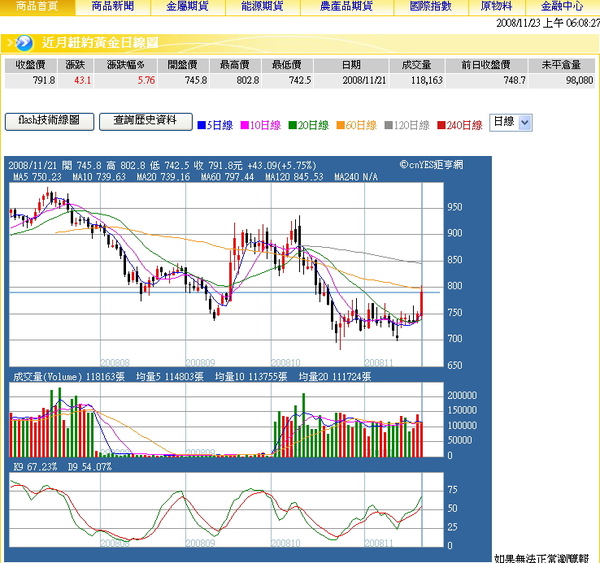Click the latest red candlestick near 800
The height and width of the screenshot is (563, 600).
click(x=422, y=302)
